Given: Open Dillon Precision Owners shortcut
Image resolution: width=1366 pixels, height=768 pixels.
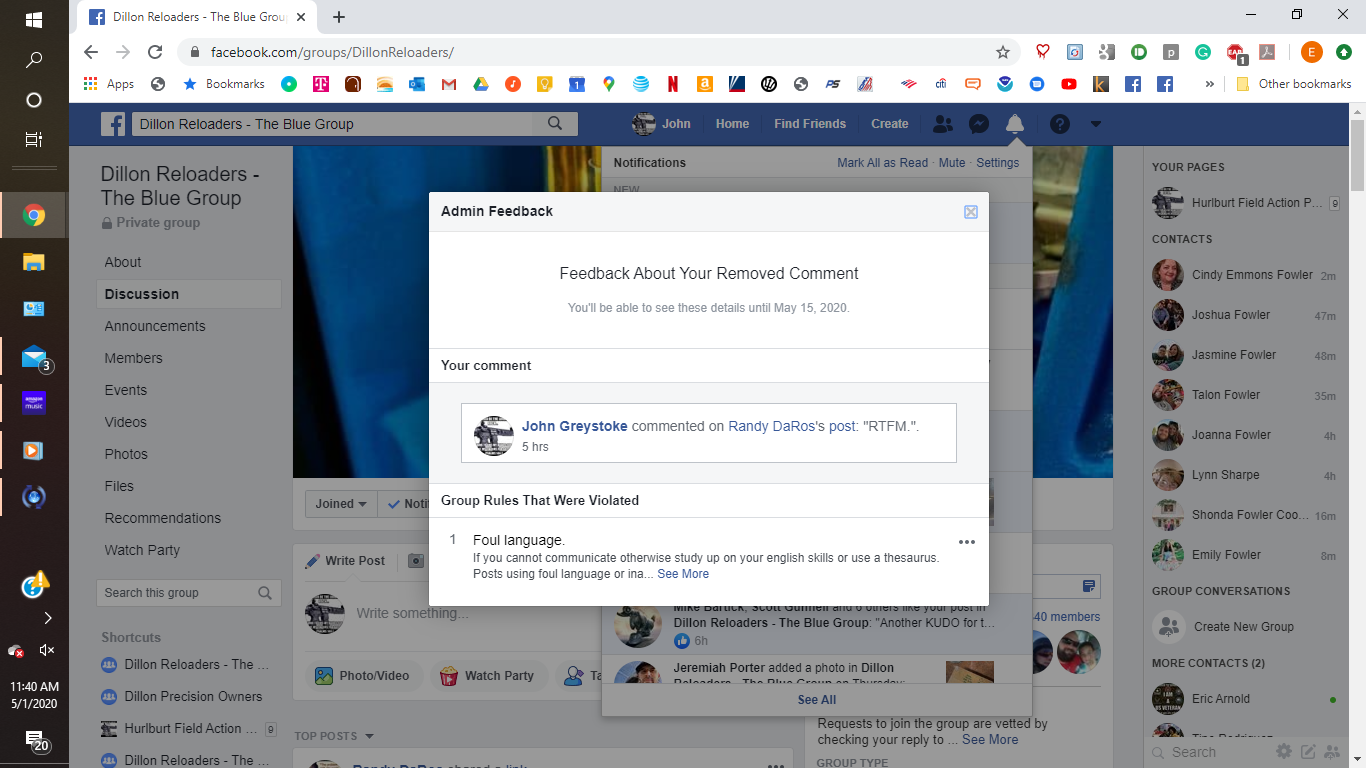Looking at the screenshot, I should (x=193, y=696).
